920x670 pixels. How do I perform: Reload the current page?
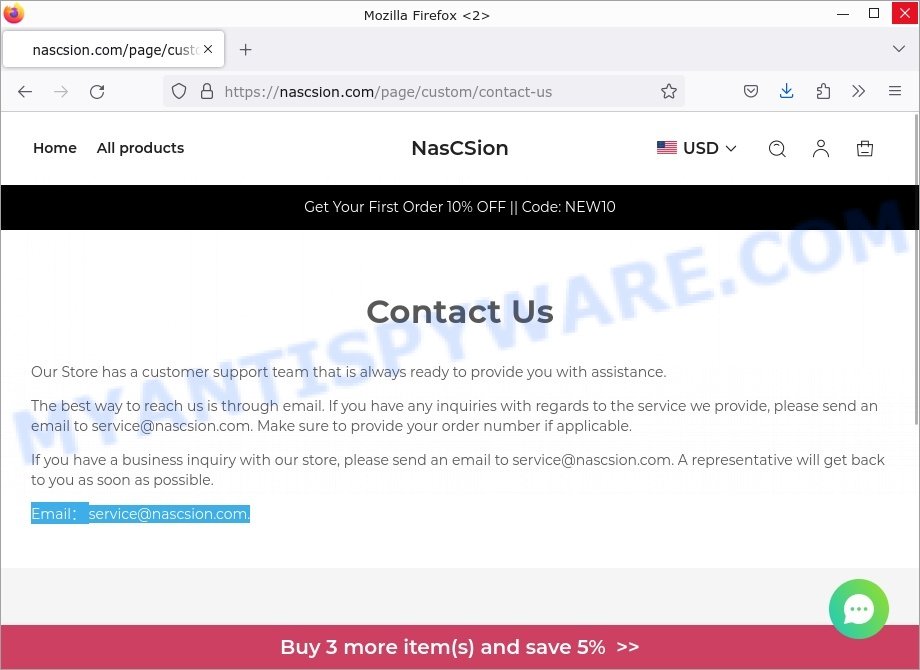(x=97, y=92)
